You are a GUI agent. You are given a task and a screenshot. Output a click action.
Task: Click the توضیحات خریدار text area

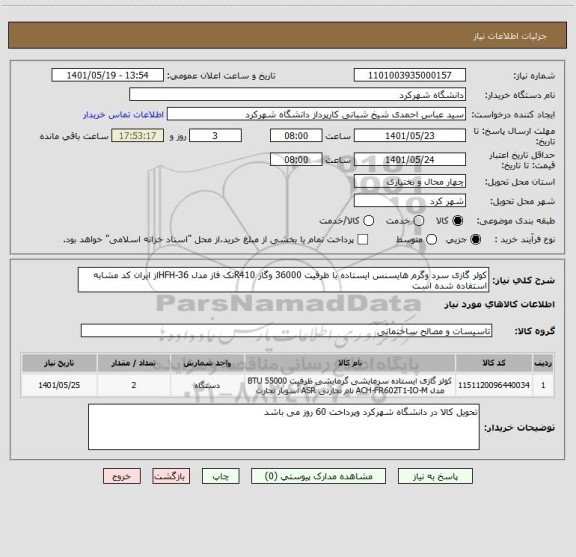(x=284, y=427)
